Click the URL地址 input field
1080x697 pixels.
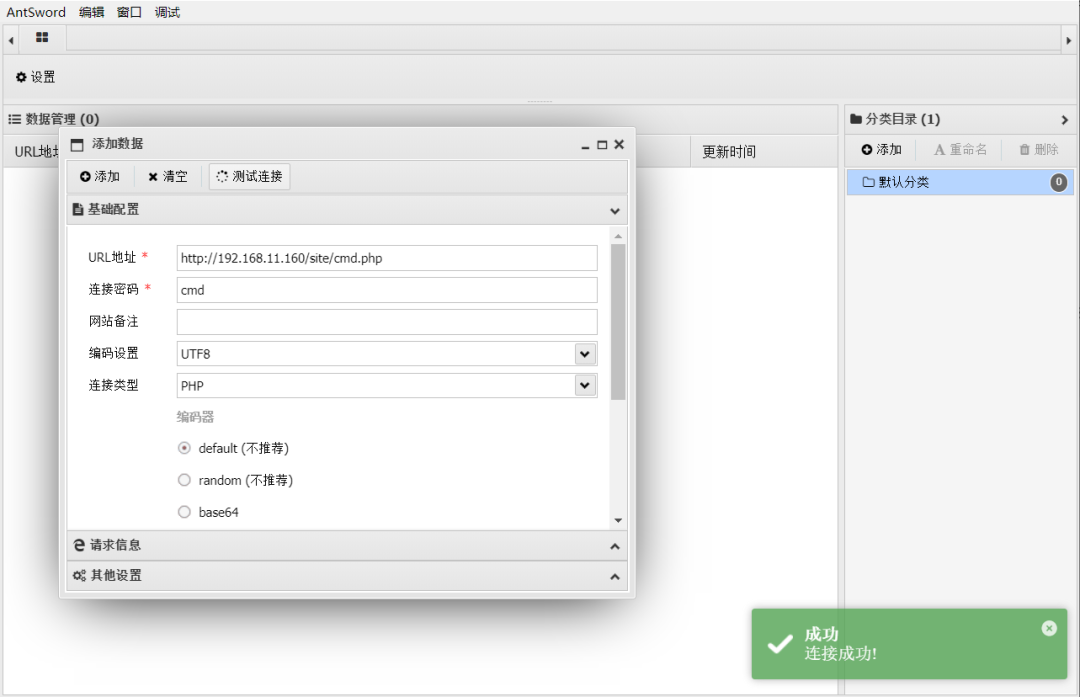[386, 258]
